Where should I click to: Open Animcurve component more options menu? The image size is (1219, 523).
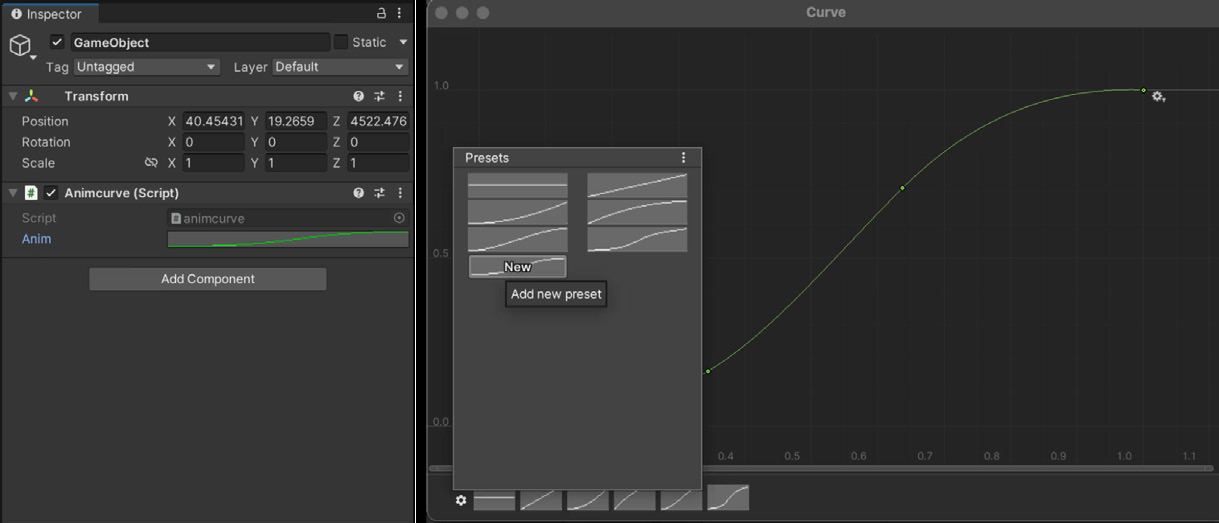click(401, 193)
